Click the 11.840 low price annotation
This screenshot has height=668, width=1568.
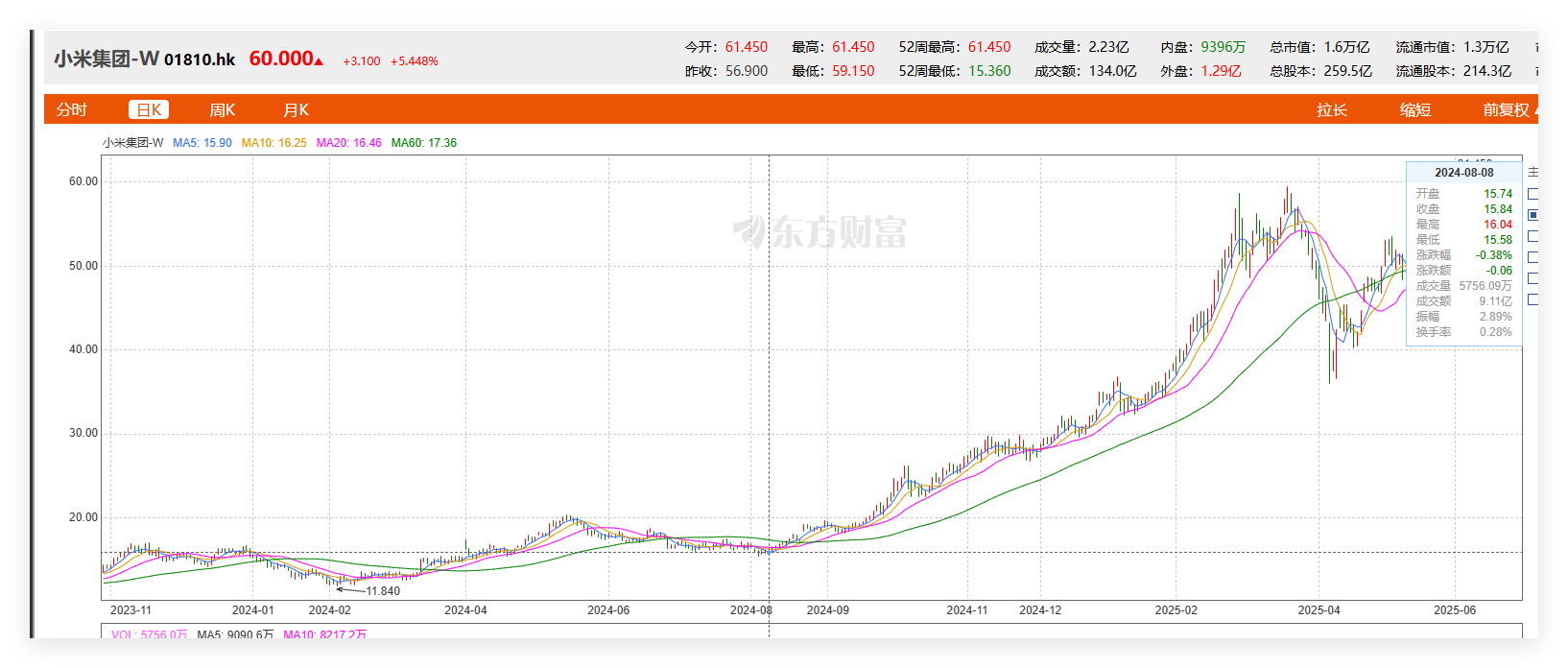point(383,591)
